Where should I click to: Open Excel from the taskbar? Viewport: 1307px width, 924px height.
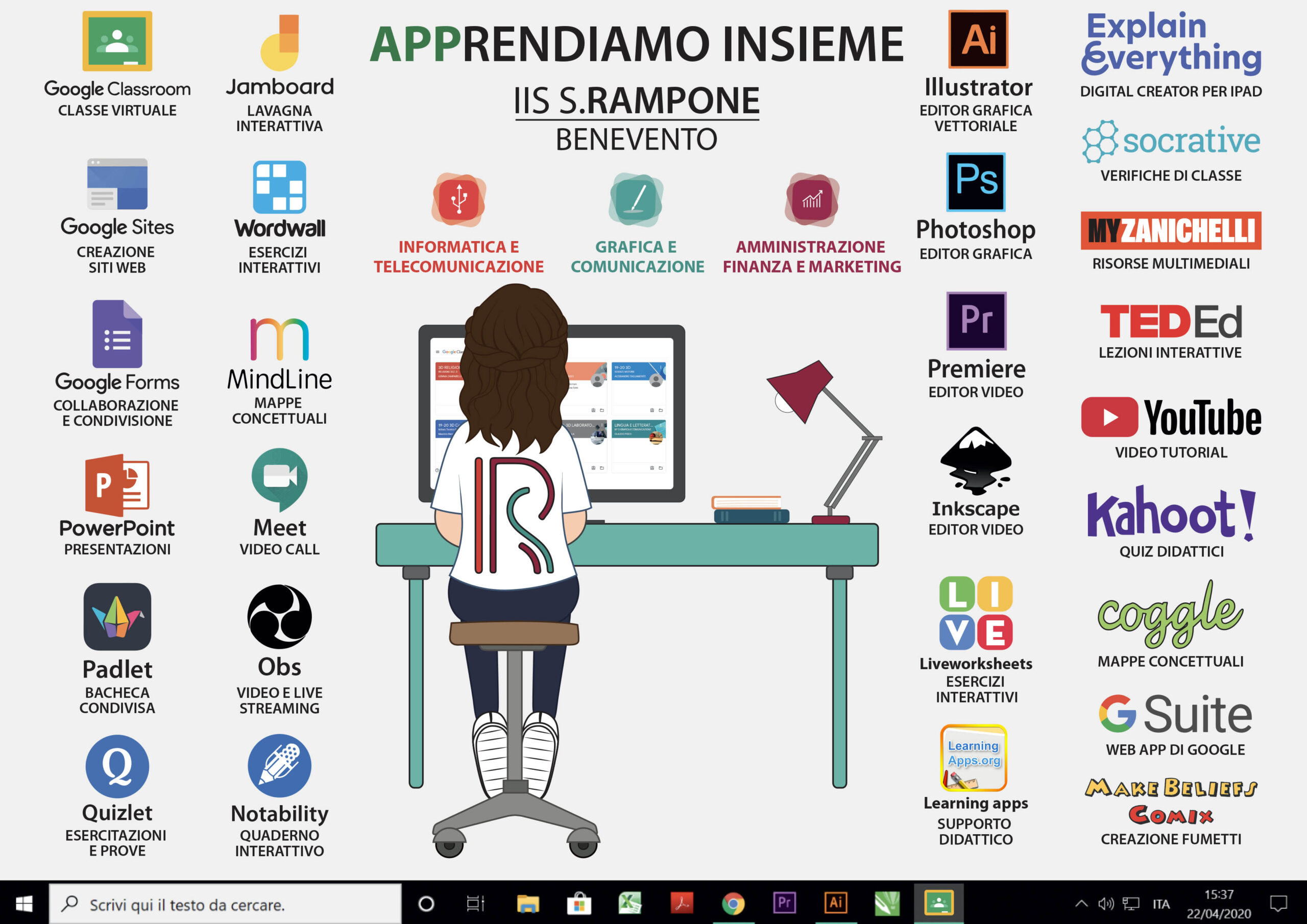630,904
